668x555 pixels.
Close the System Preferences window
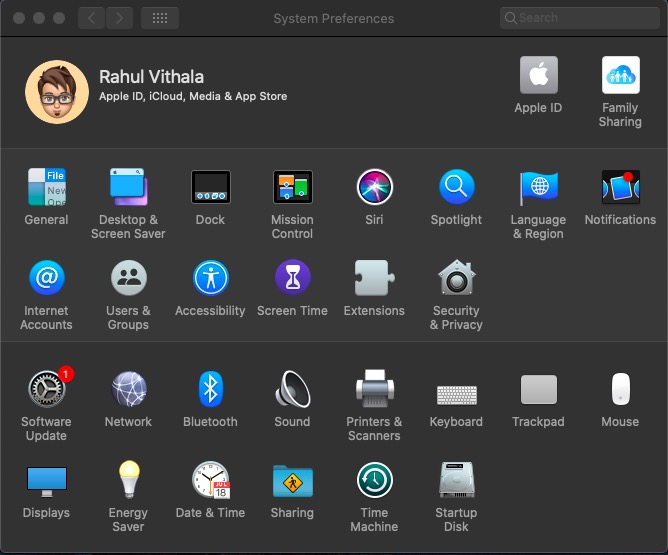(19, 18)
